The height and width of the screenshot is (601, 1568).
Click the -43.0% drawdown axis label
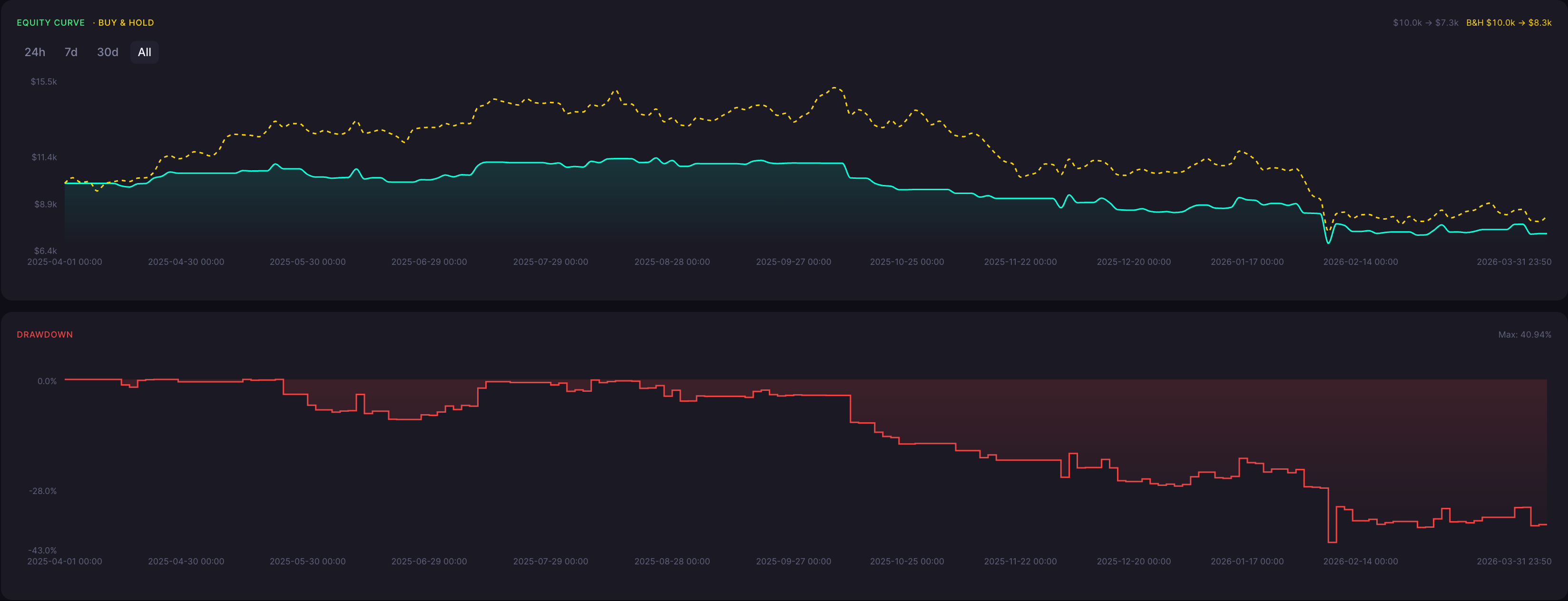pos(43,550)
